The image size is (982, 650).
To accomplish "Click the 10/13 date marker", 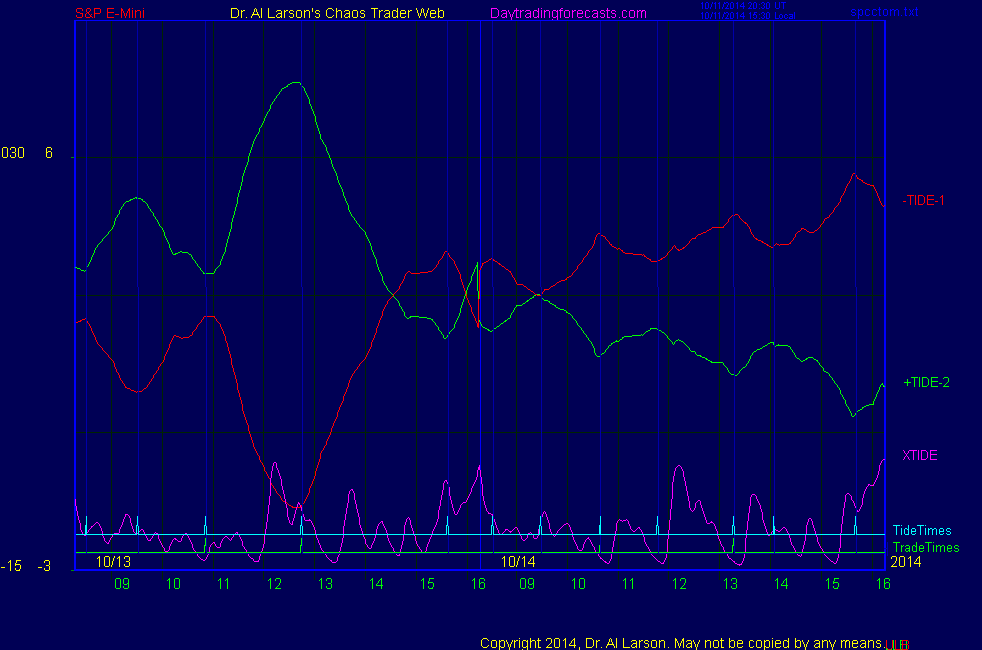I will point(114,562).
